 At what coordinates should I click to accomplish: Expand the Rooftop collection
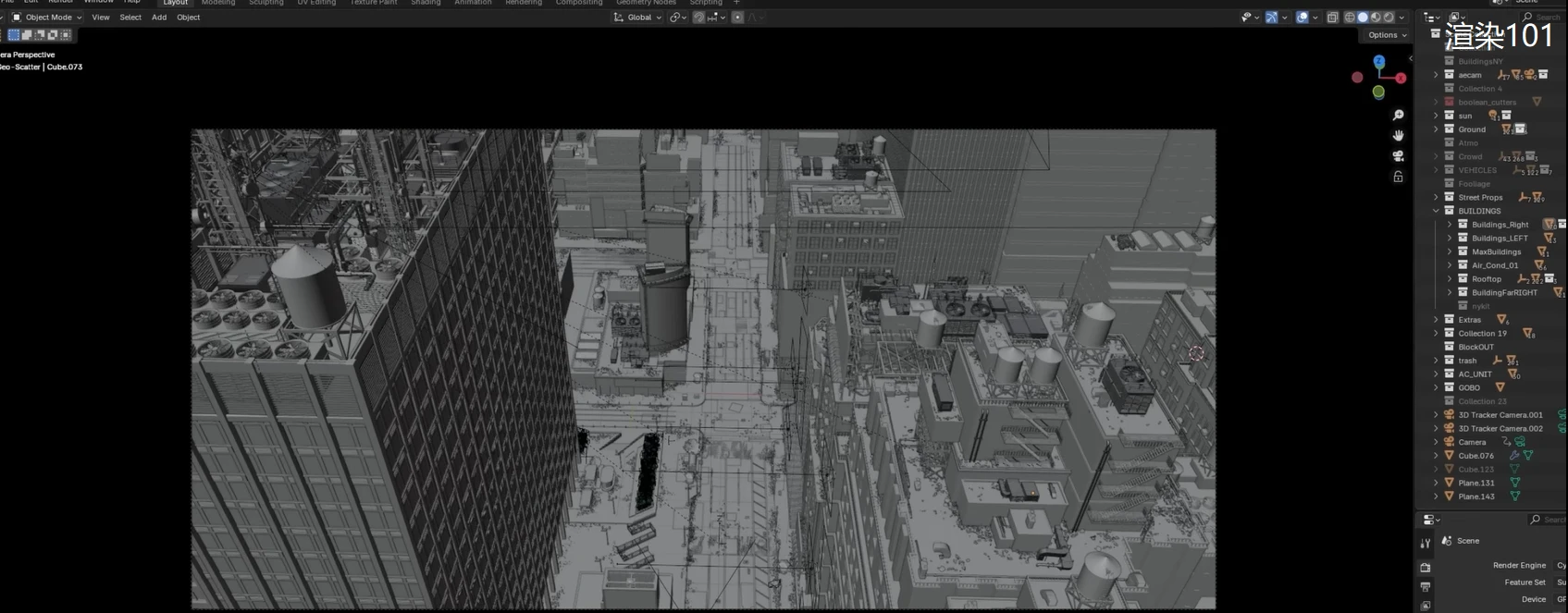tap(1450, 279)
